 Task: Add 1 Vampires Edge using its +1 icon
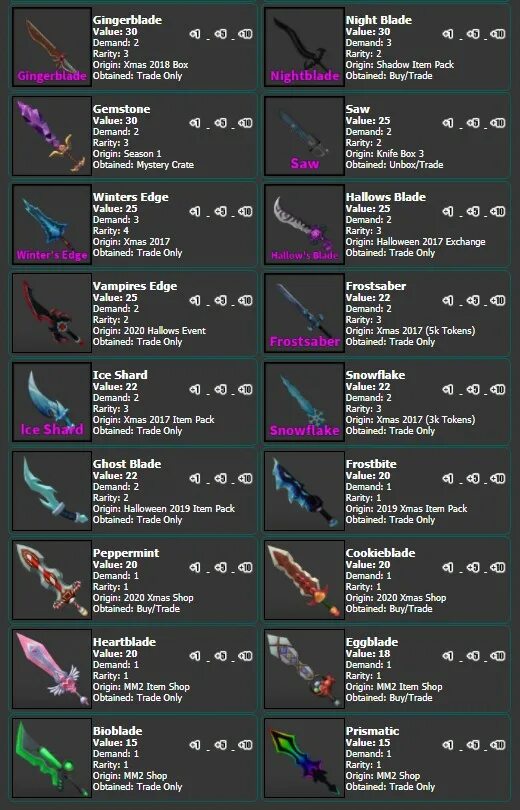(x=195, y=301)
